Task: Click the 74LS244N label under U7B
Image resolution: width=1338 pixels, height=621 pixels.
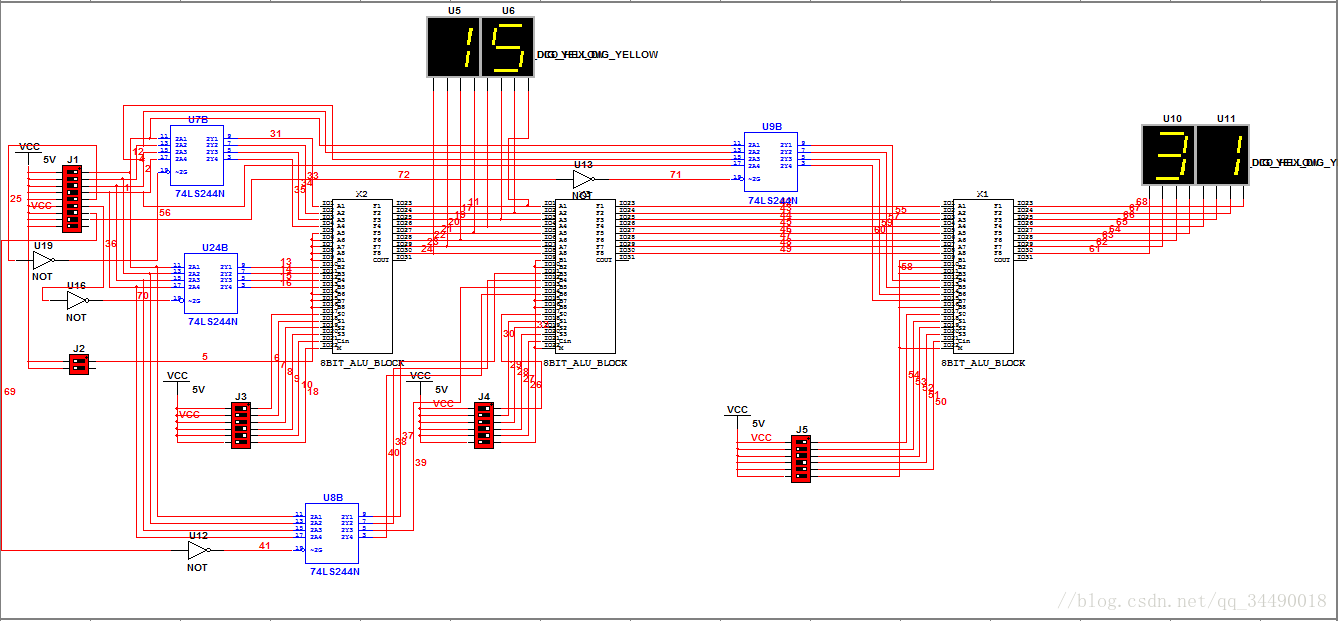Action: click(199, 194)
